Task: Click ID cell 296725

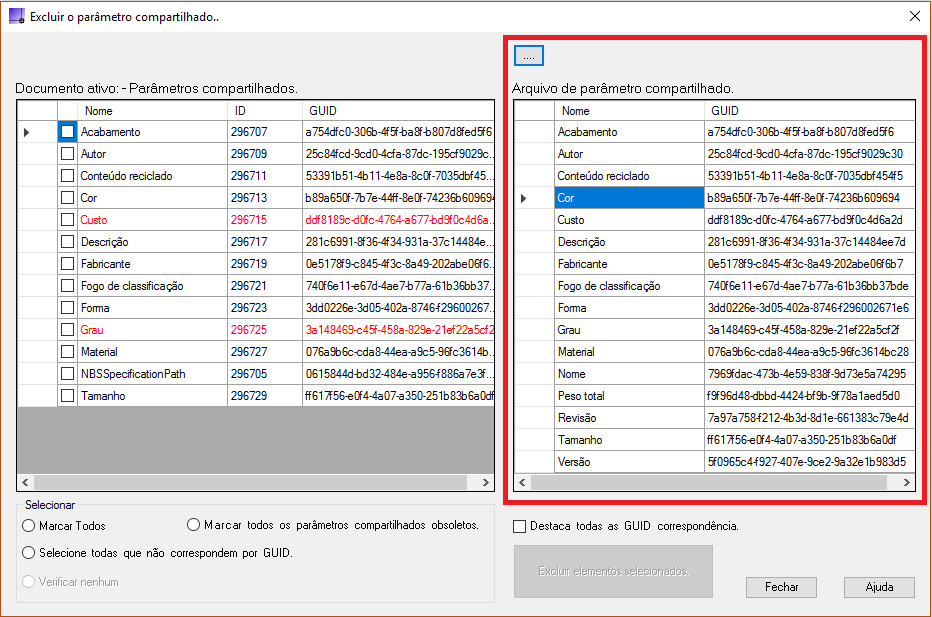Action: pyautogui.click(x=265, y=329)
